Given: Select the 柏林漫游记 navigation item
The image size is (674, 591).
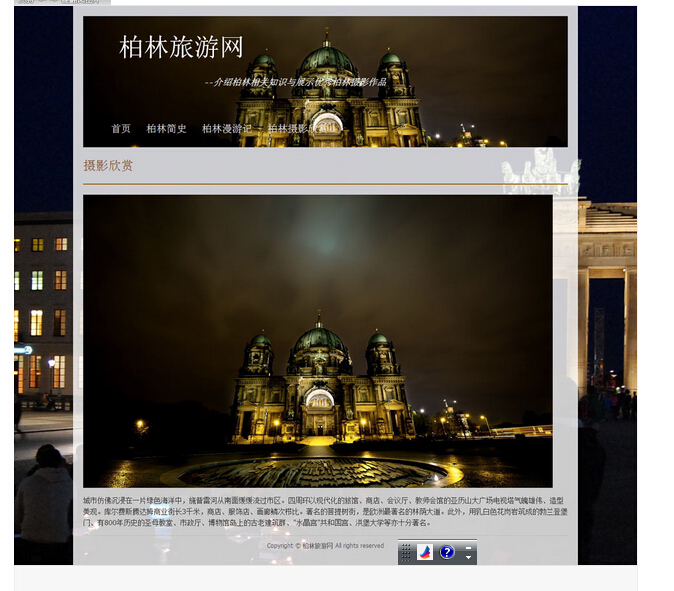Looking at the screenshot, I should pyautogui.click(x=227, y=129).
